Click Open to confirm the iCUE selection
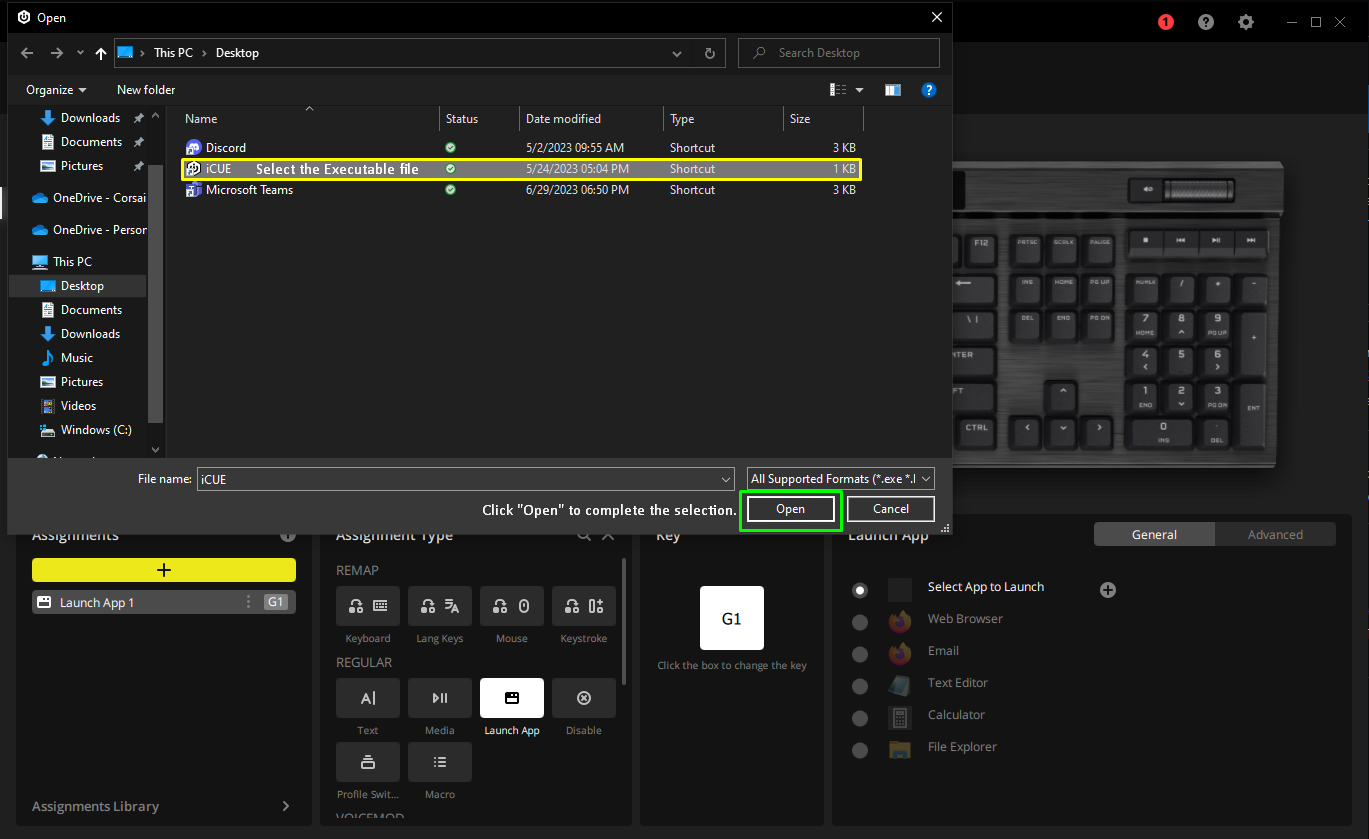This screenshot has width=1369, height=839. click(790, 509)
